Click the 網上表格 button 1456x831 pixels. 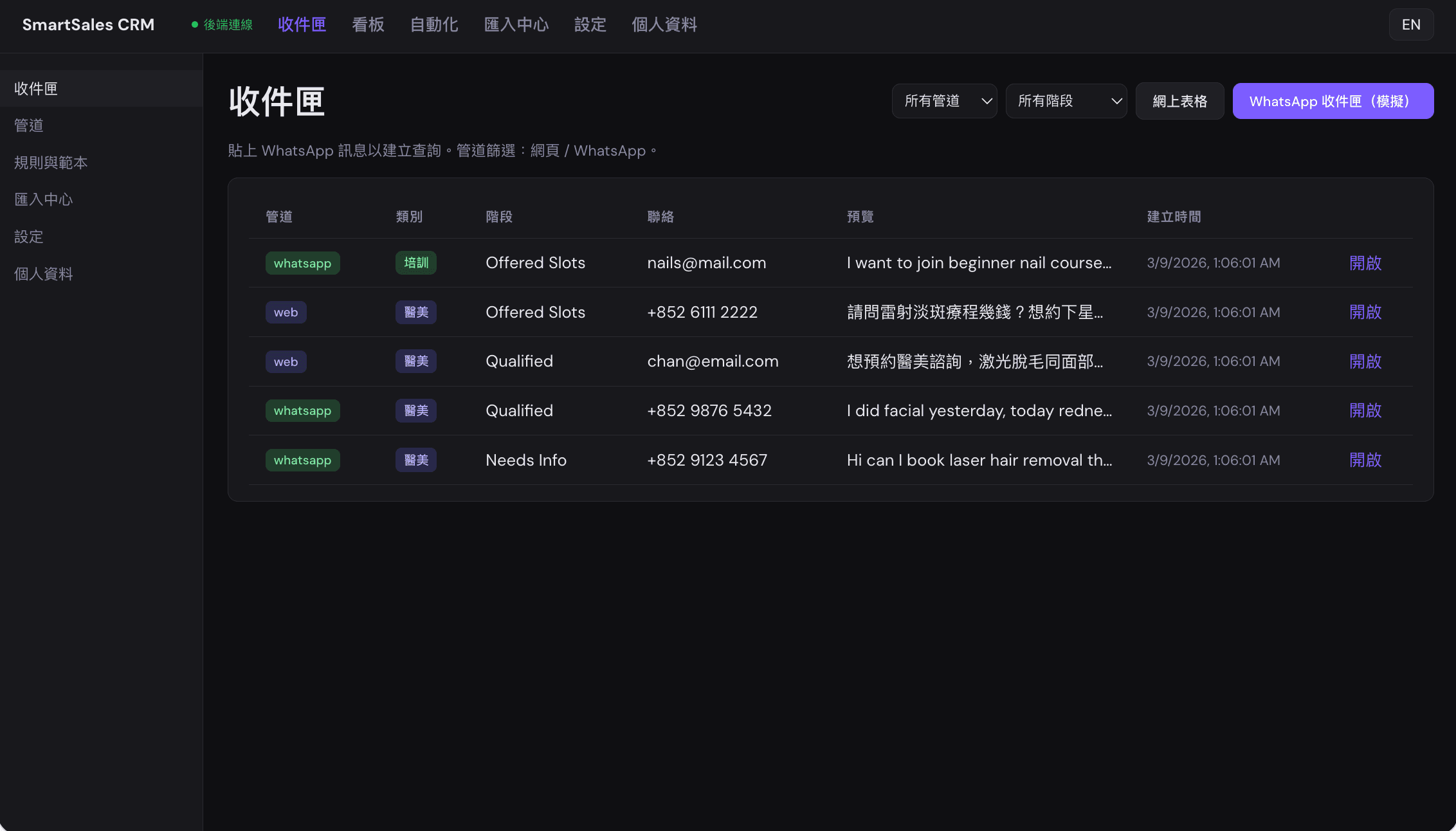coord(1179,101)
